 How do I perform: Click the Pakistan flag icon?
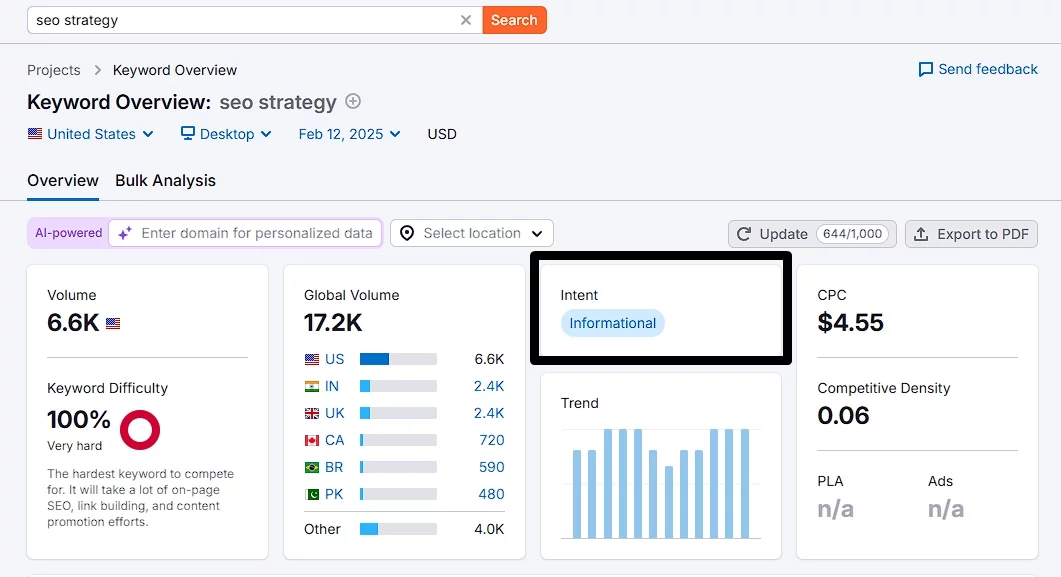click(311, 494)
